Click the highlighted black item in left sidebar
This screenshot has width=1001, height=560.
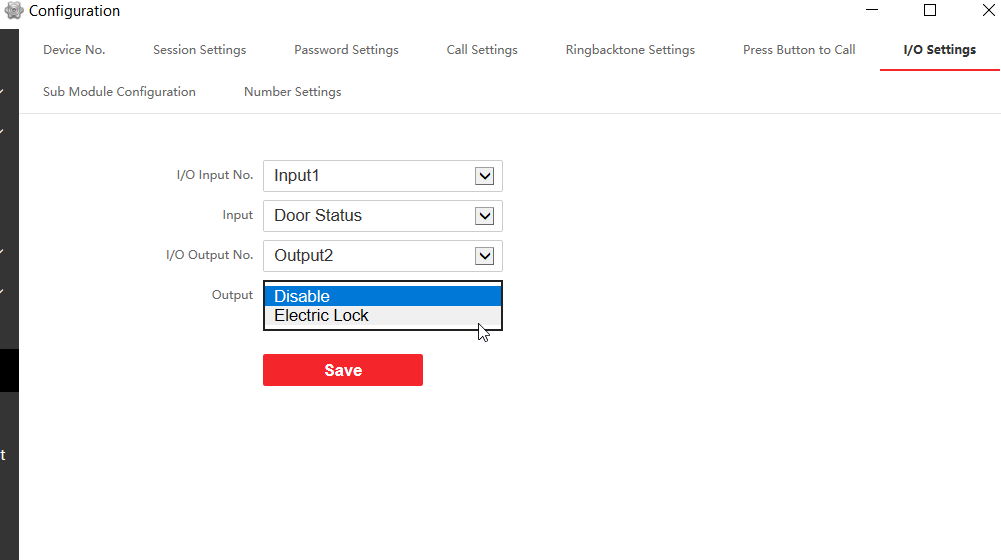click(x=9, y=370)
